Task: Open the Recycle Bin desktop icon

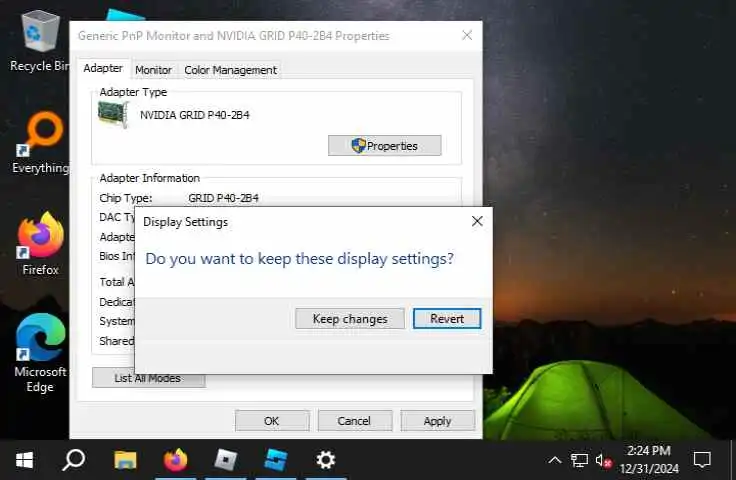Action: tap(39, 41)
